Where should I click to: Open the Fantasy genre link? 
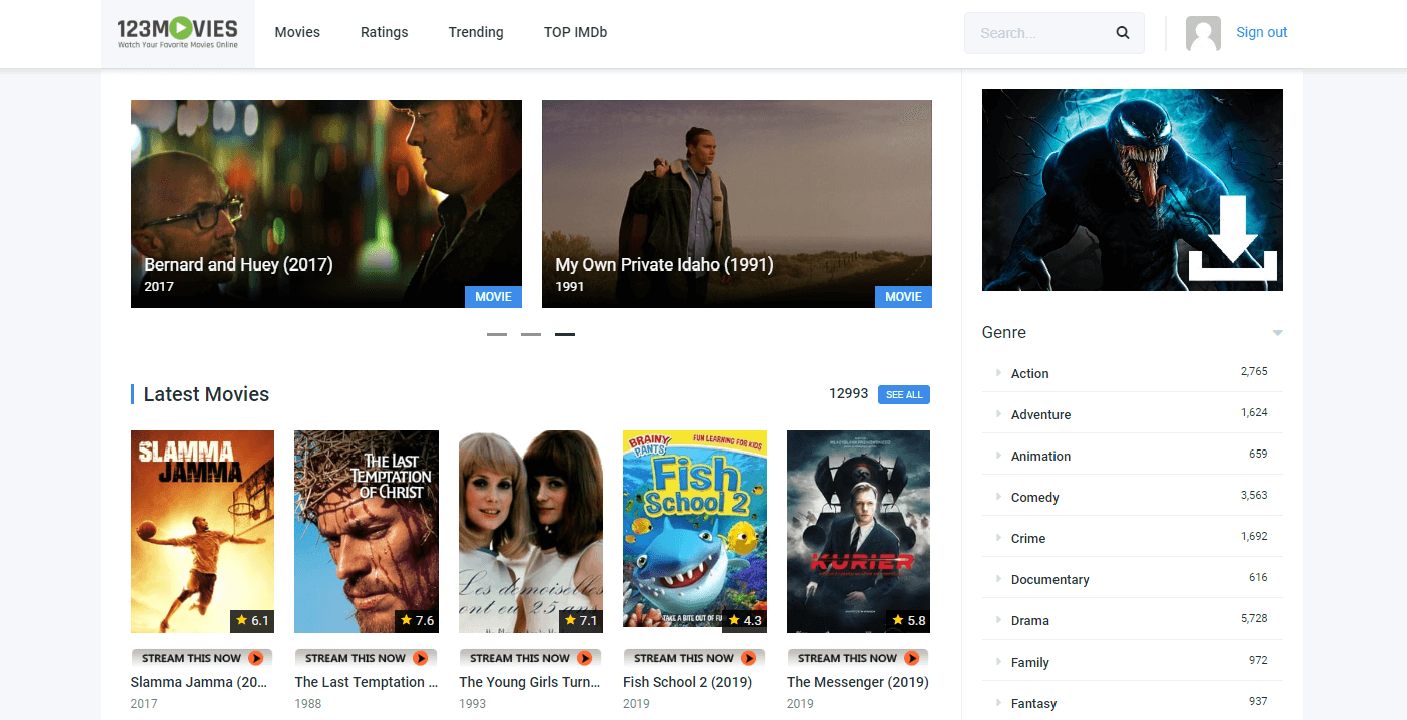(x=1034, y=703)
